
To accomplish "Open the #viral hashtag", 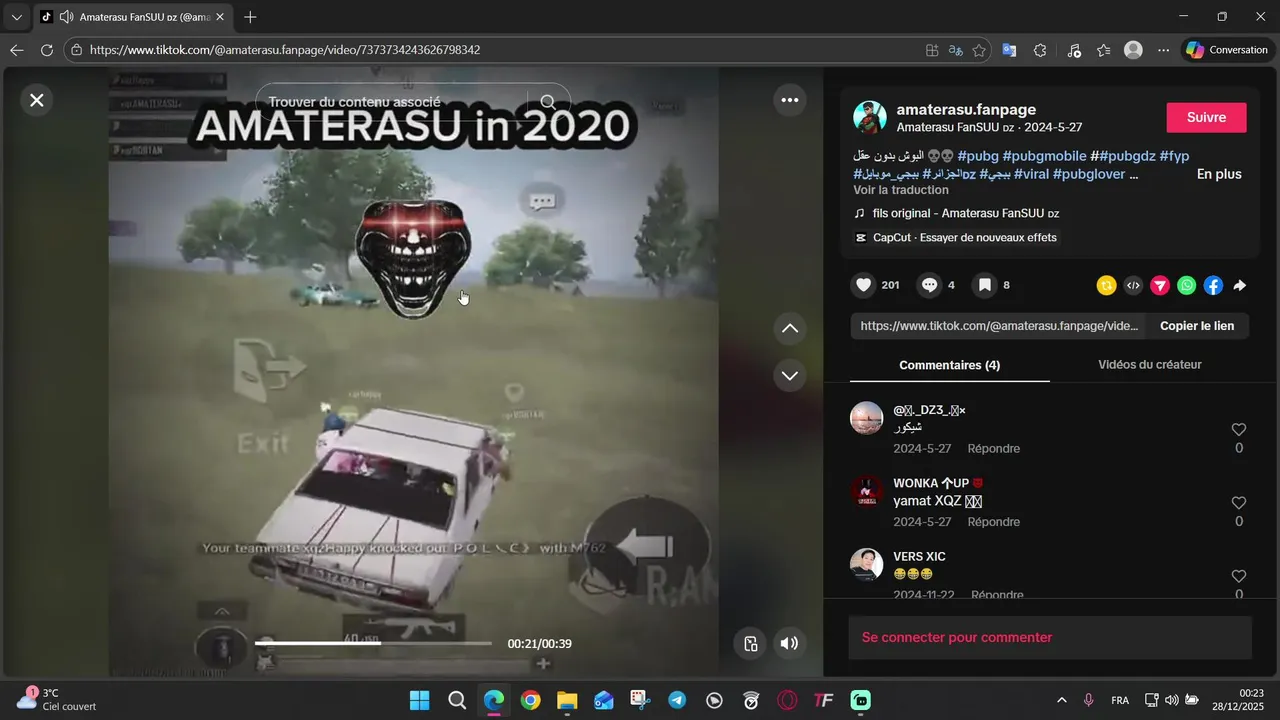I will (1031, 174).
